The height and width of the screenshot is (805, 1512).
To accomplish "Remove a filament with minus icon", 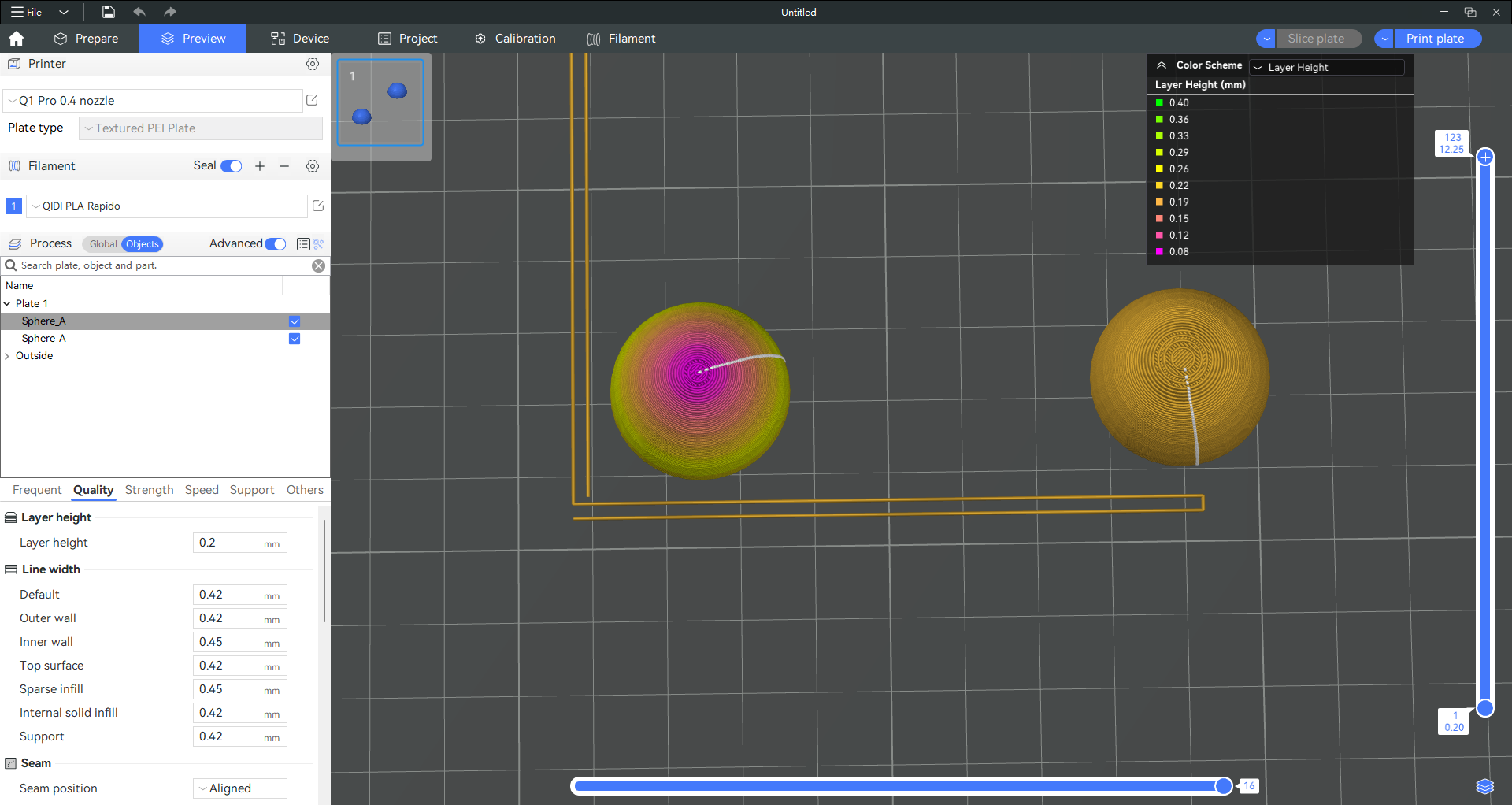I will tap(284, 166).
